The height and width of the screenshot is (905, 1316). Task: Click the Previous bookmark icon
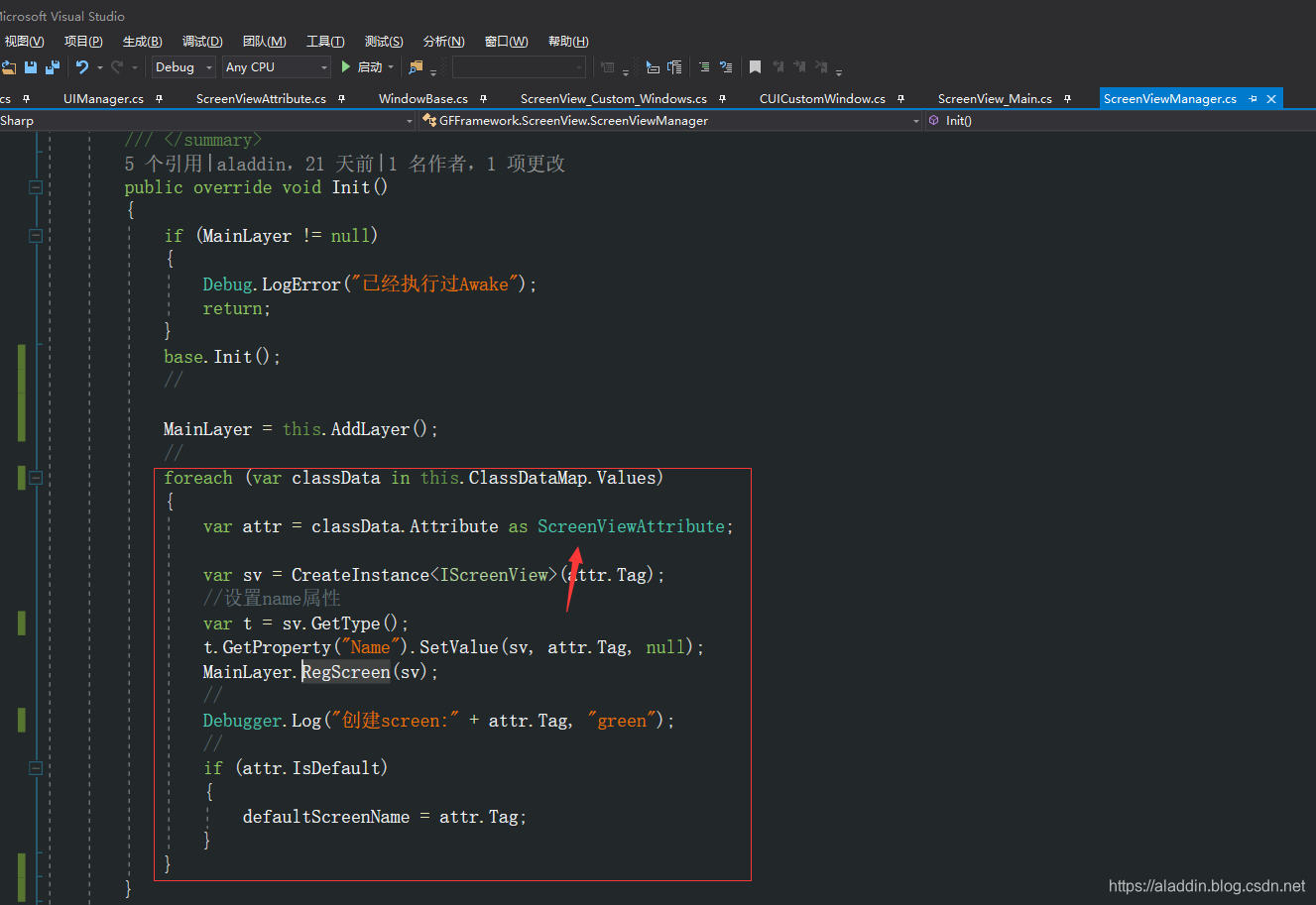(x=778, y=67)
